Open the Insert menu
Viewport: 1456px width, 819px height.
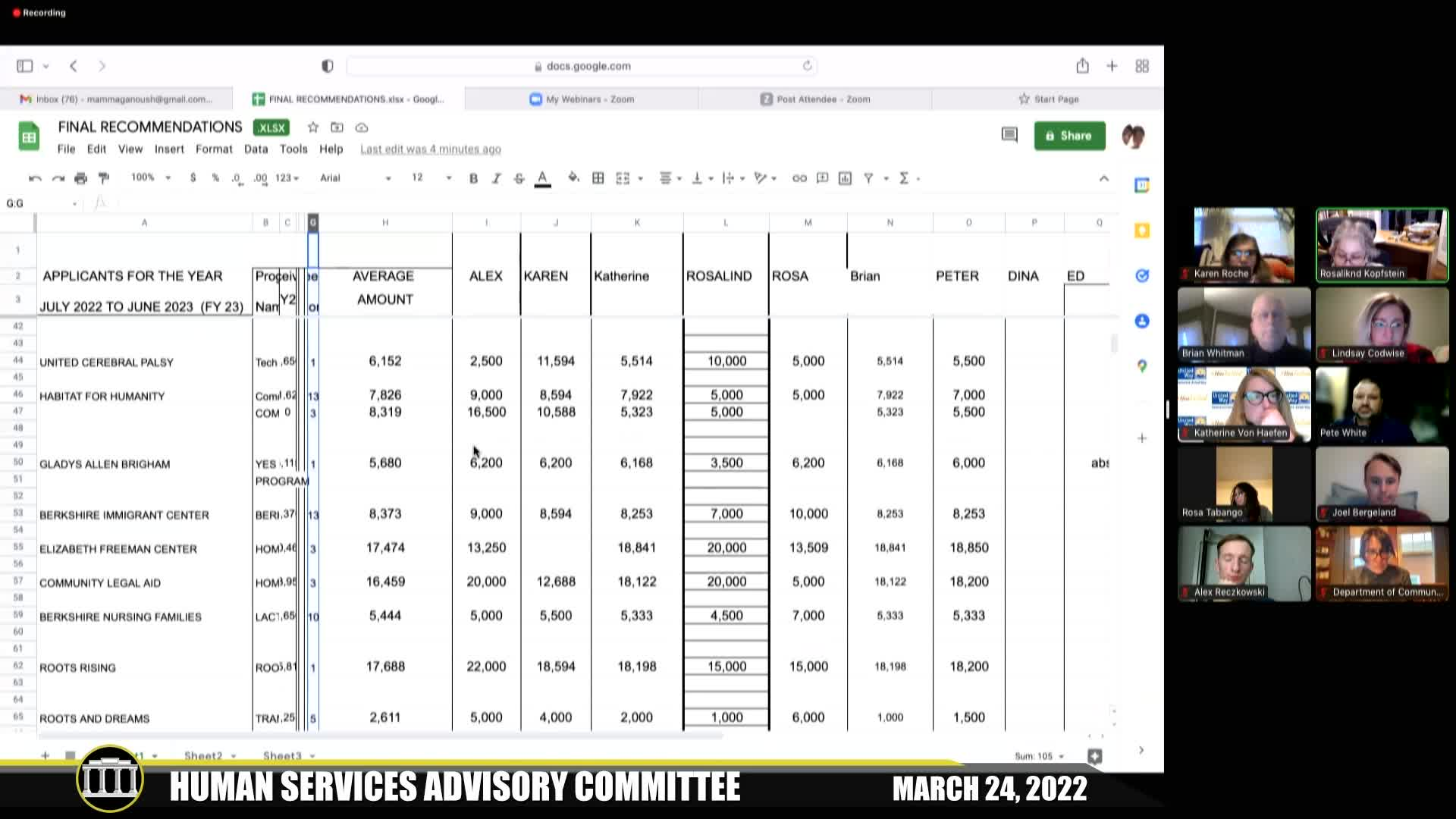169,149
